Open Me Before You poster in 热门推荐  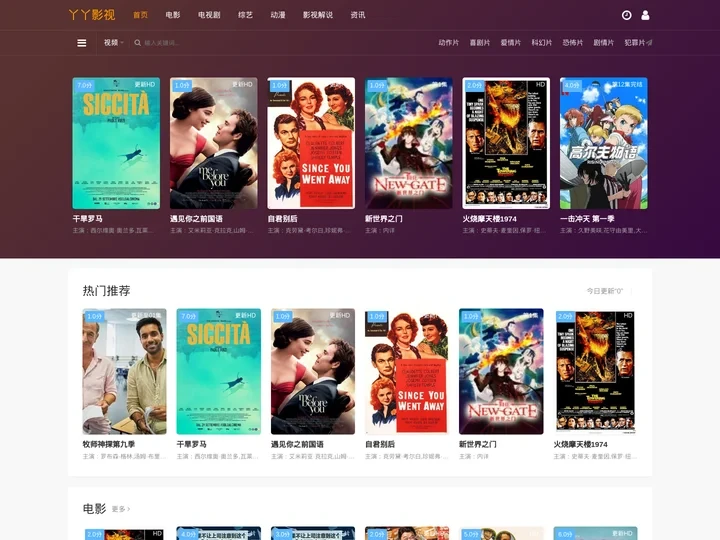click(313, 371)
